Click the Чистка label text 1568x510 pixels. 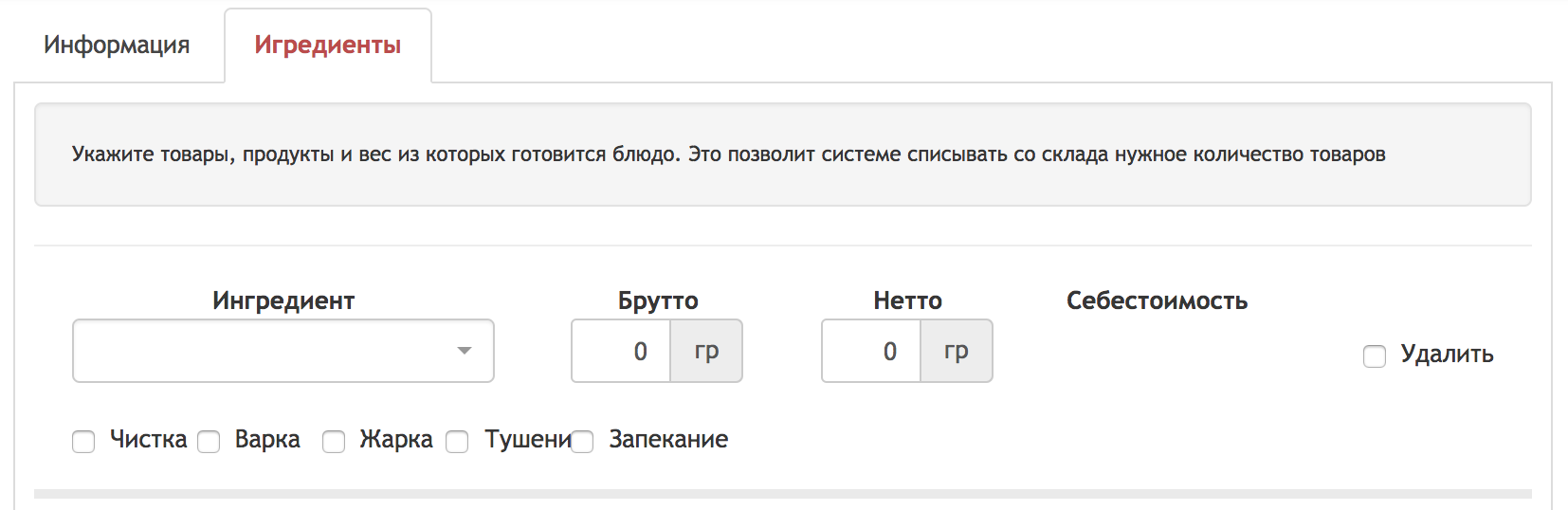[149, 439]
